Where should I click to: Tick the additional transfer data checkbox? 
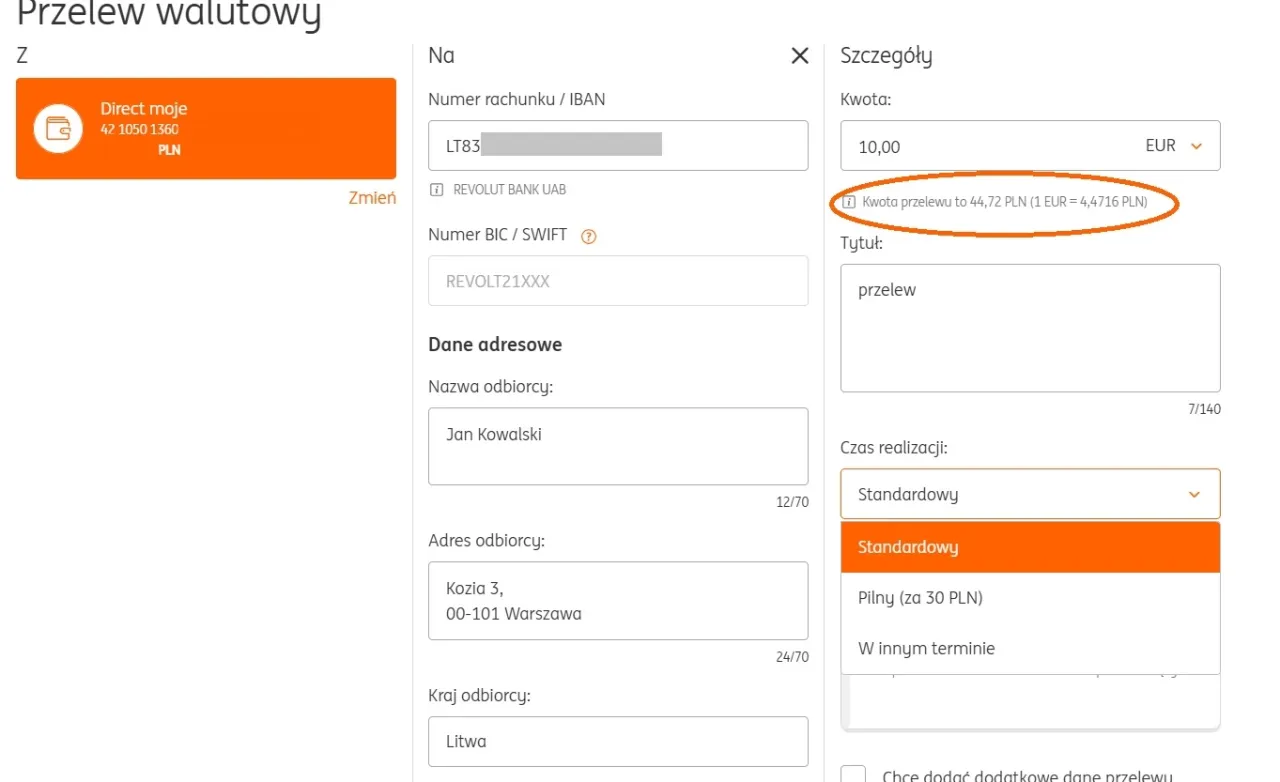tap(853, 775)
